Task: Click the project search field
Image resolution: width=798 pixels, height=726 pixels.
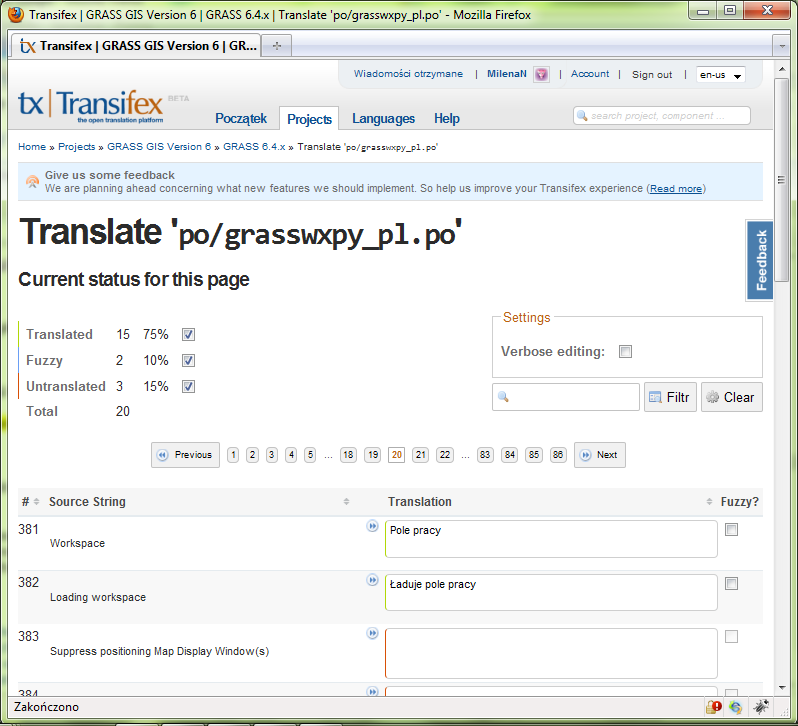Action: coord(662,116)
